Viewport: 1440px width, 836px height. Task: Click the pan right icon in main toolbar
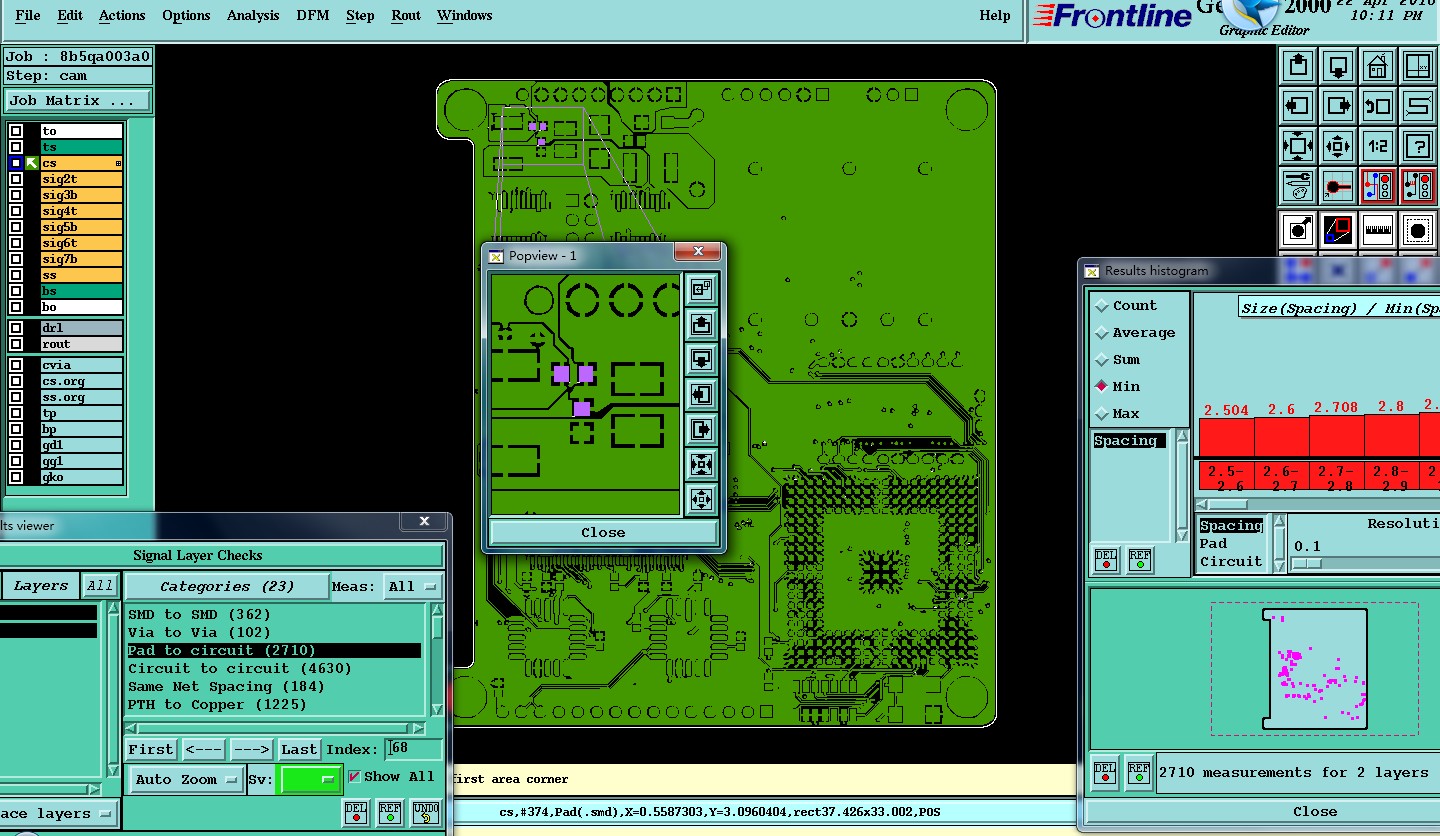coord(1338,105)
